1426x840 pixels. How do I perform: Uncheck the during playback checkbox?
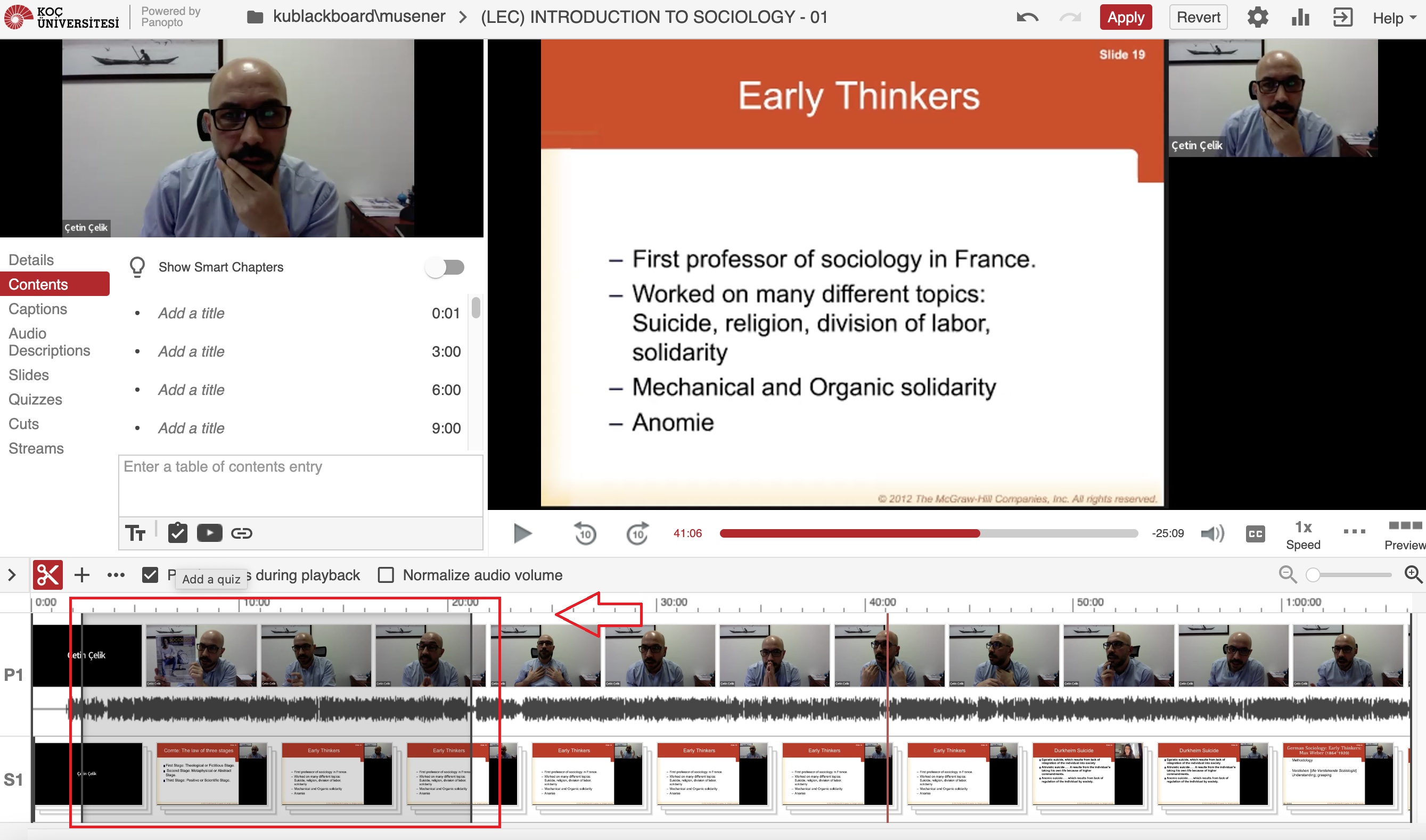click(150, 575)
